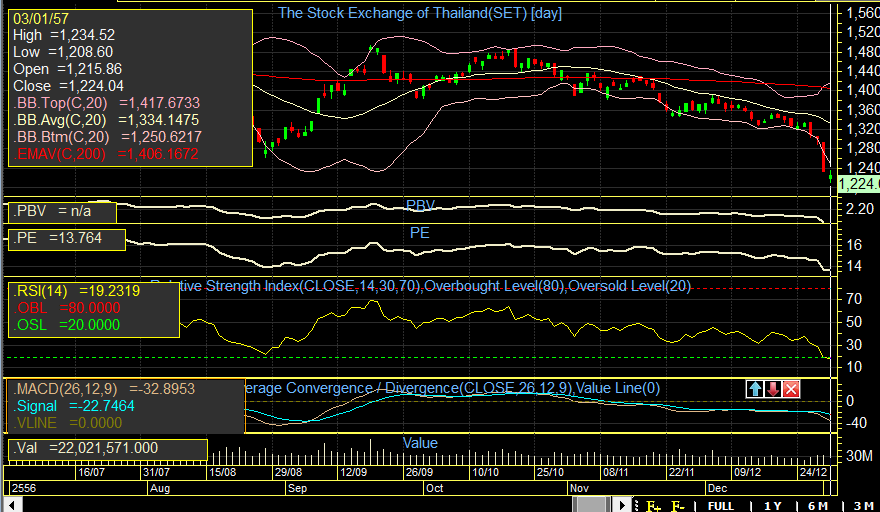Screen dimensions: 880x512
Task: Click the Open =1,215.86 value
Action: pos(67,69)
